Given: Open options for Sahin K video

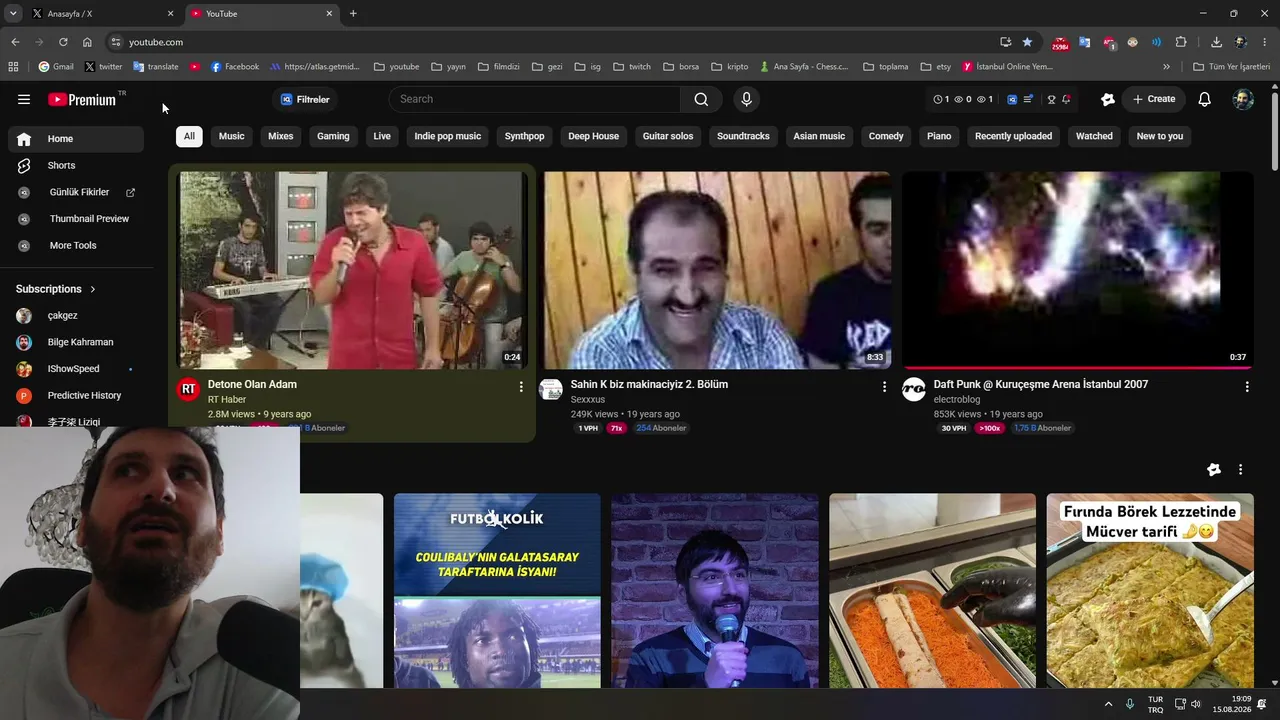Looking at the screenshot, I should point(884,386).
